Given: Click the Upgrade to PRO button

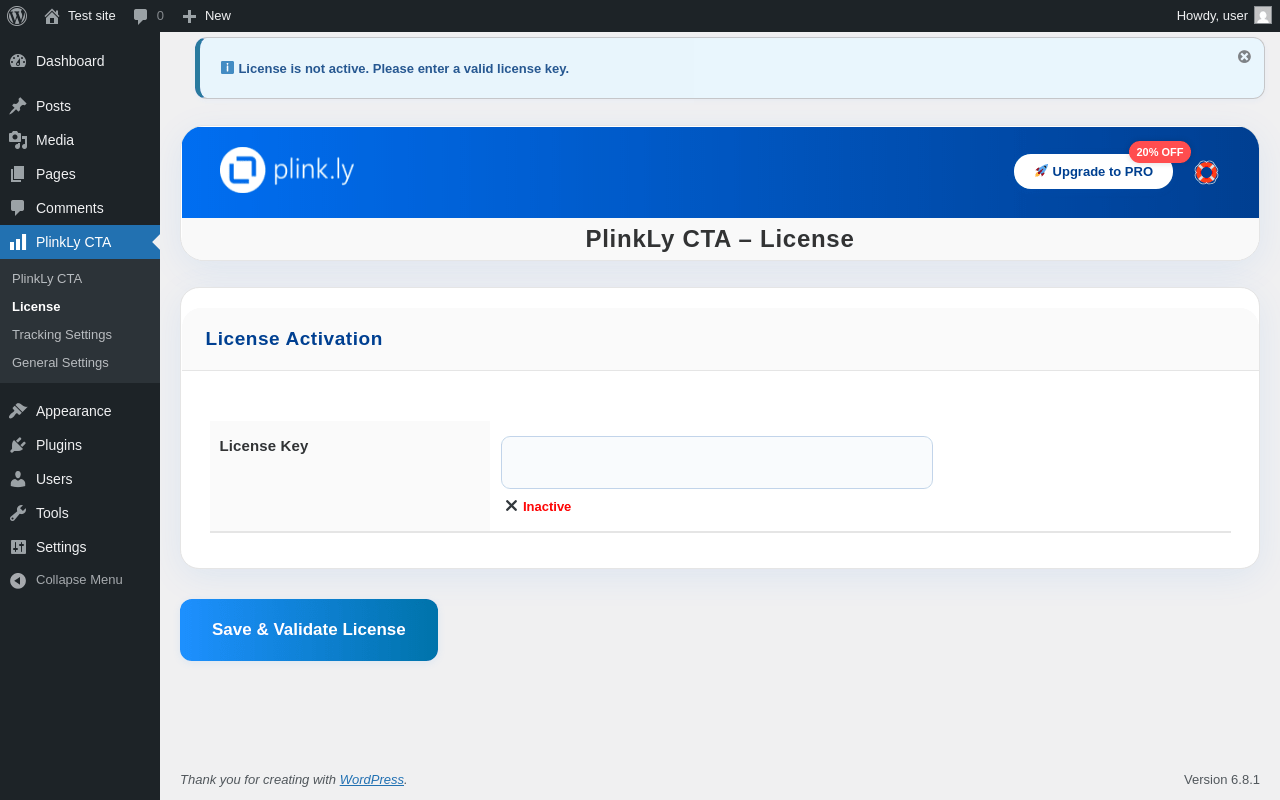Looking at the screenshot, I should point(1093,171).
